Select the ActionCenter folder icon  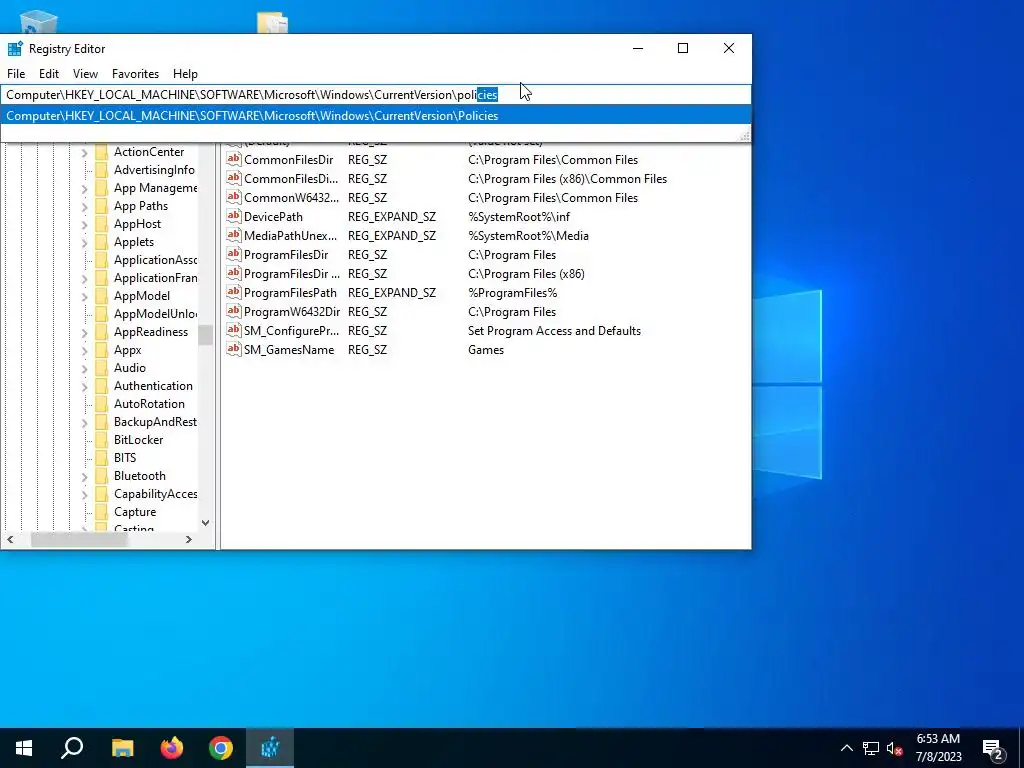[101, 152]
